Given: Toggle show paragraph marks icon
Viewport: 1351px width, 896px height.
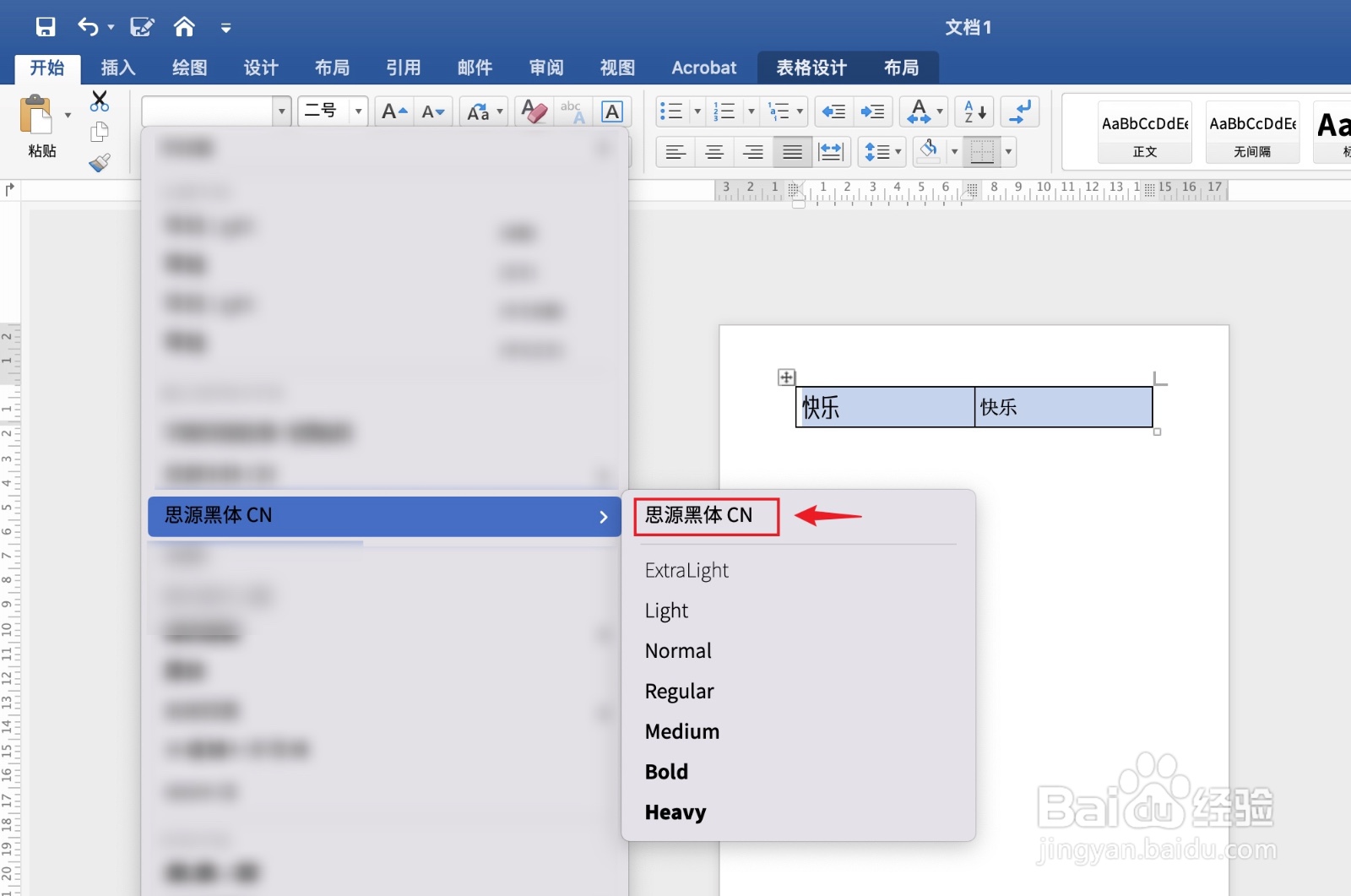Looking at the screenshot, I should coord(1021,111).
